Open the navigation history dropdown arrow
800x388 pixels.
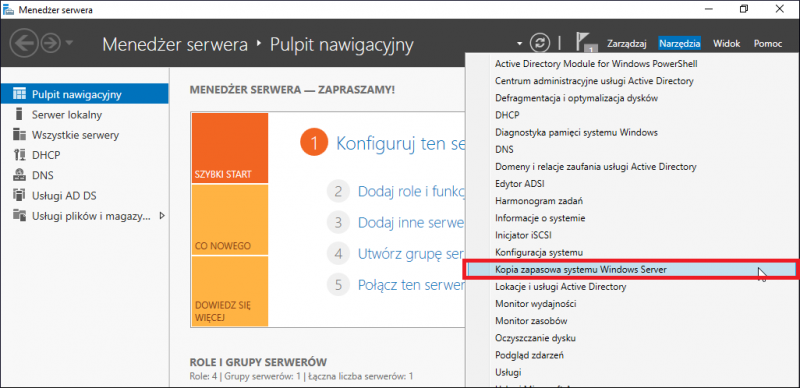pos(69,44)
